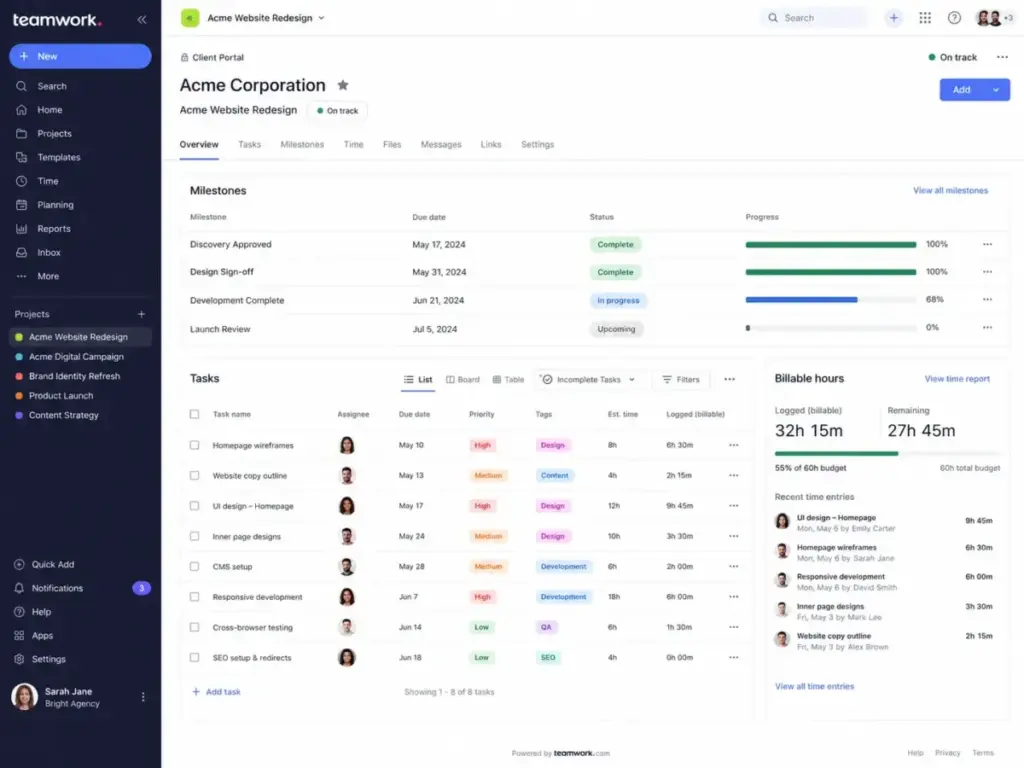This screenshot has height=768, width=1024.
Task: Switch to the Files tab
Action: [x=392, y=144]
